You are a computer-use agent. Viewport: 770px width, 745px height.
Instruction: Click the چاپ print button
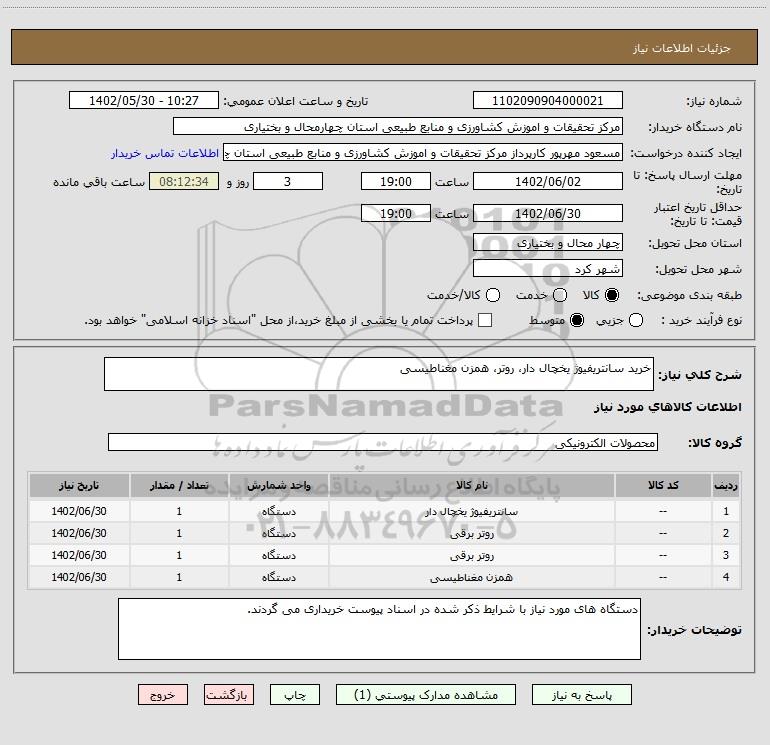tap(295, 695)
